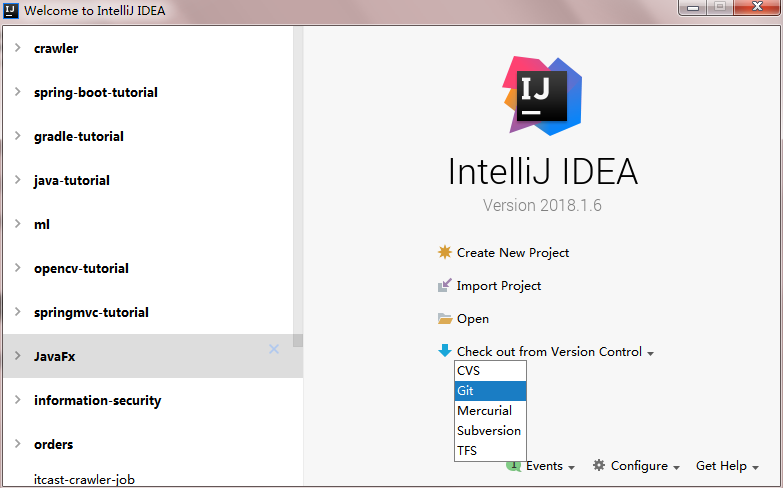The width and height of the screenshot is (783, 488).
Task: Open the springmvc-tutorial project
Action: tap(91, 312)
